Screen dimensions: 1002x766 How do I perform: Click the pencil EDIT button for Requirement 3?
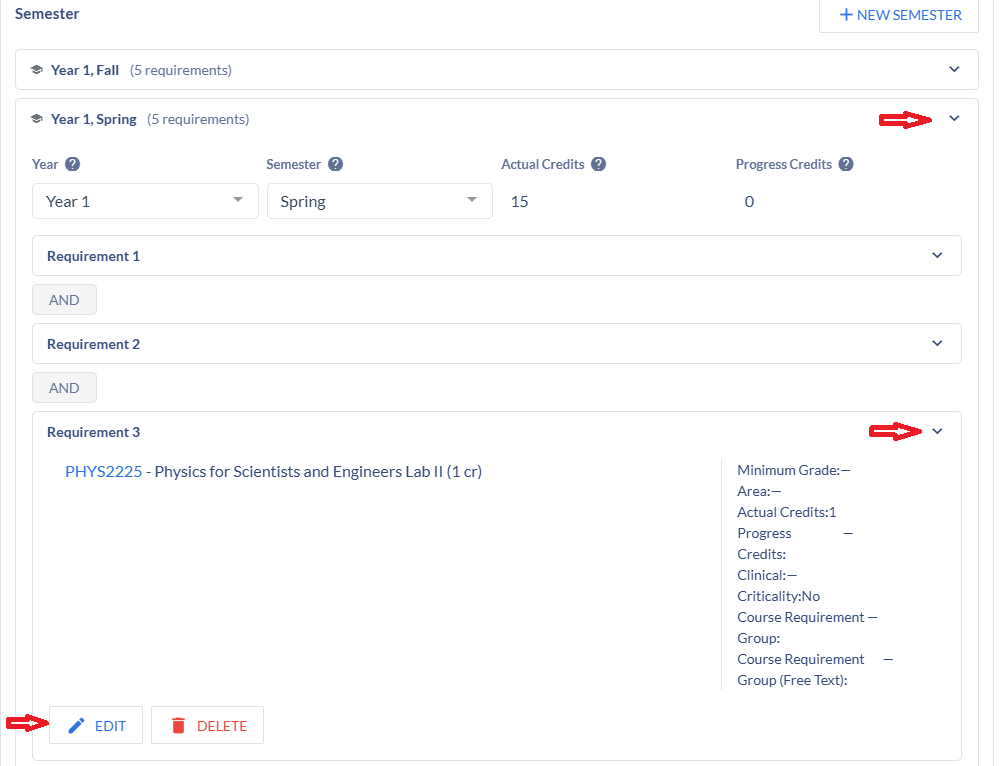pos(96,726)
